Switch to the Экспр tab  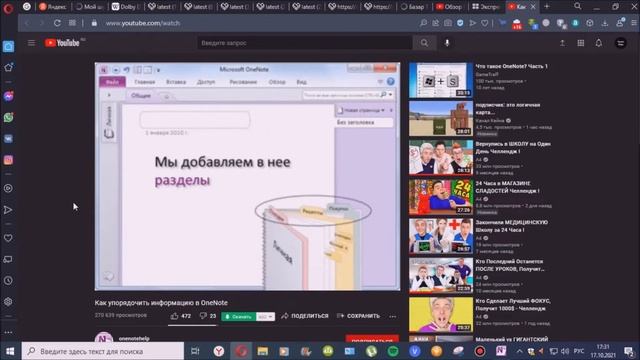tap(486, 7)
